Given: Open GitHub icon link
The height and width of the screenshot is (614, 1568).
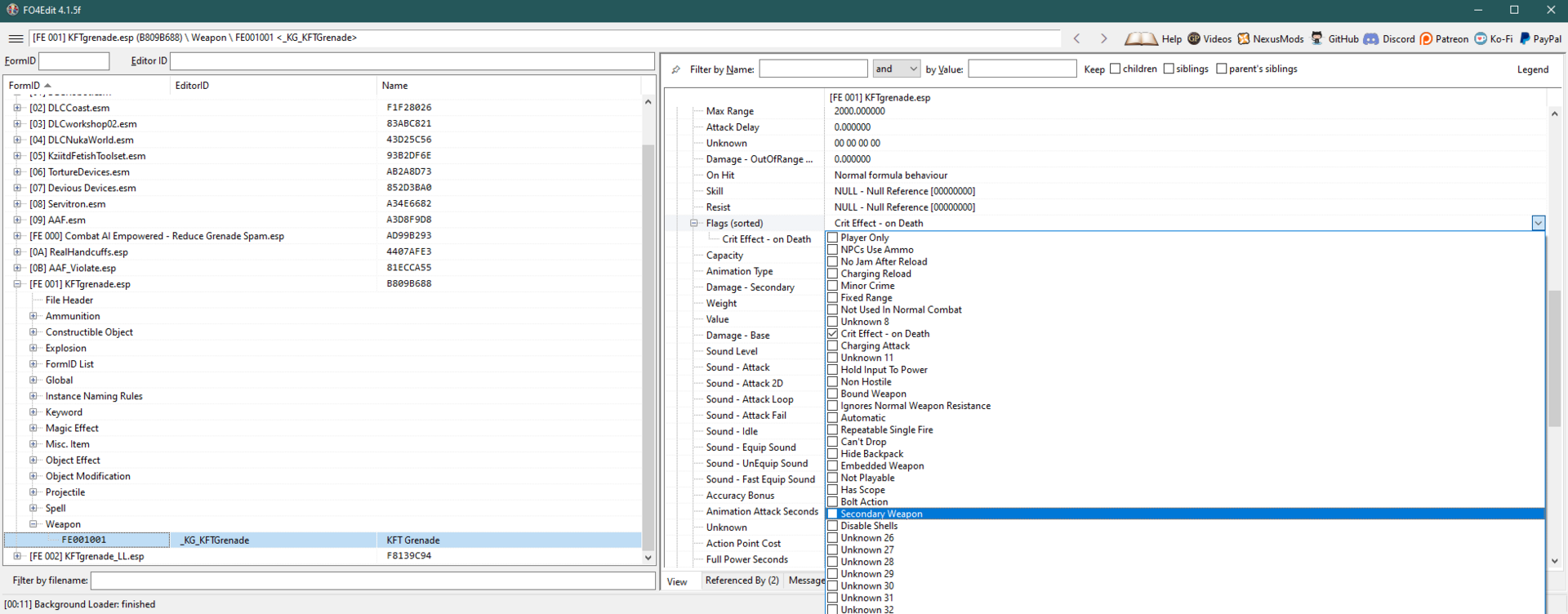Looking at the screenshot, I should (1317, 38).
